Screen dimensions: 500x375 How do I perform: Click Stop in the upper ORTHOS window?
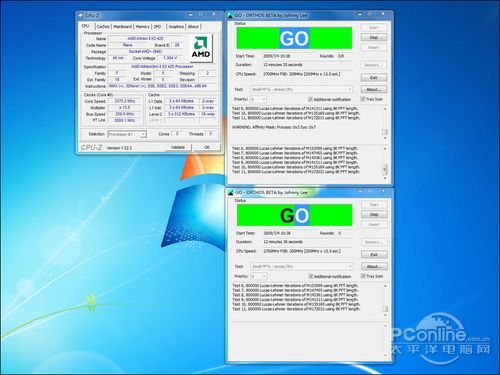pos(374,37)
